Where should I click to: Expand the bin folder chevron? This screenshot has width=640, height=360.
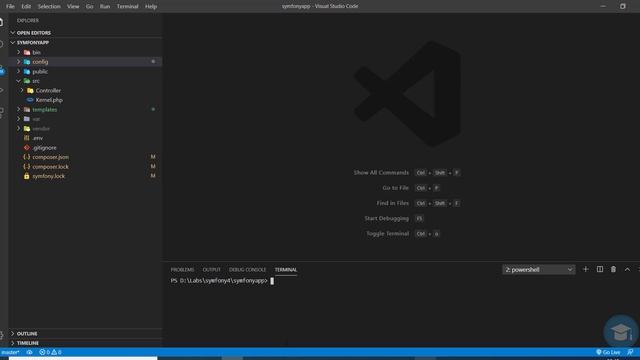(18, 52)
